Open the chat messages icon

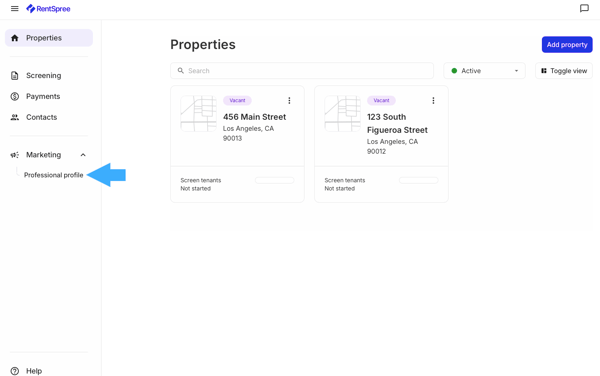pyautogui.click(x=584, y=8)
